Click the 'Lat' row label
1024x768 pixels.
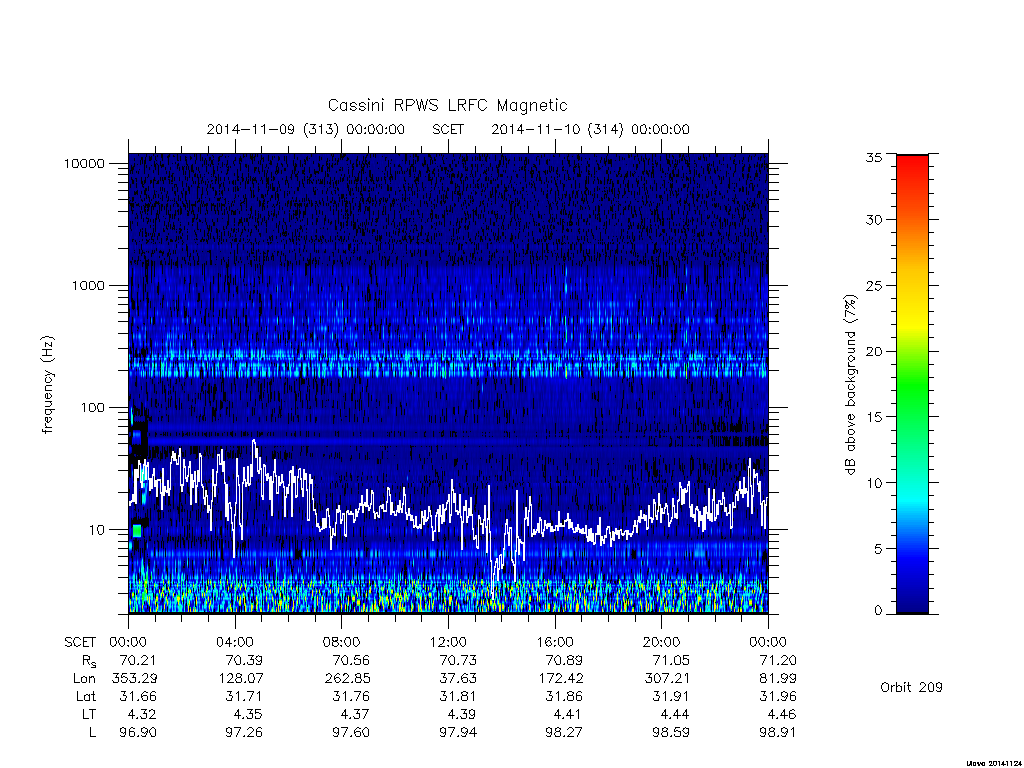(x=86, y=696)
